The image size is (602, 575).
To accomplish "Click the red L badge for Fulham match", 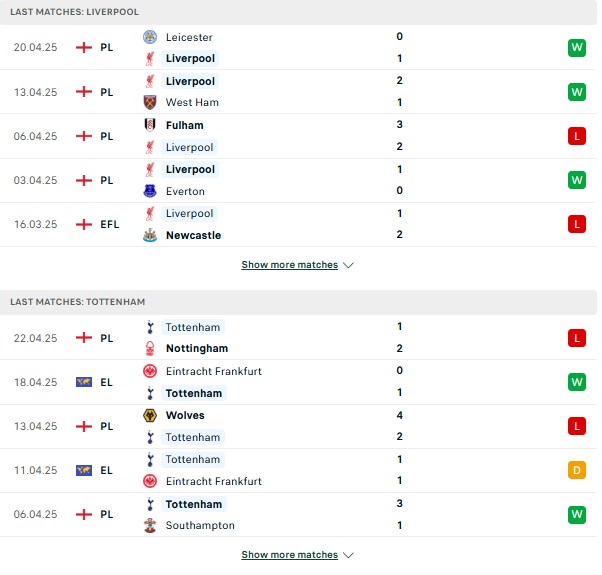I will pos(577,136).
